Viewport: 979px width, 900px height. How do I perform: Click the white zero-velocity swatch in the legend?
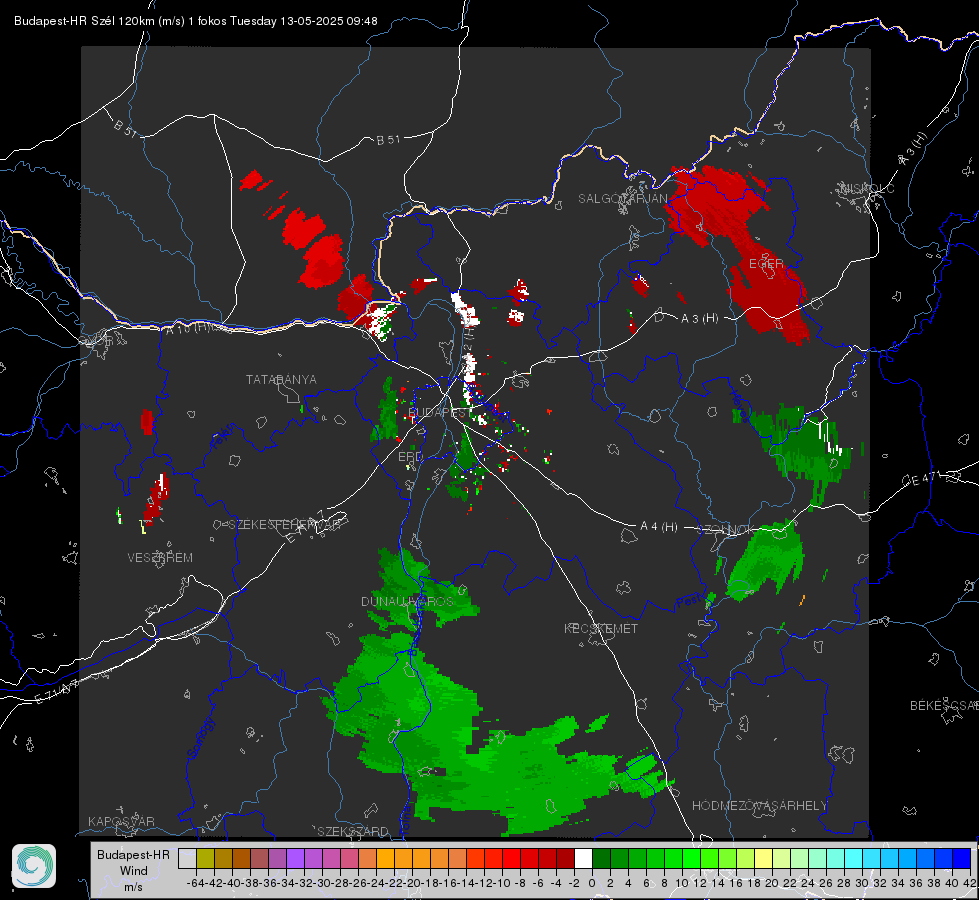pyautogui.click(x=583, y=858)
